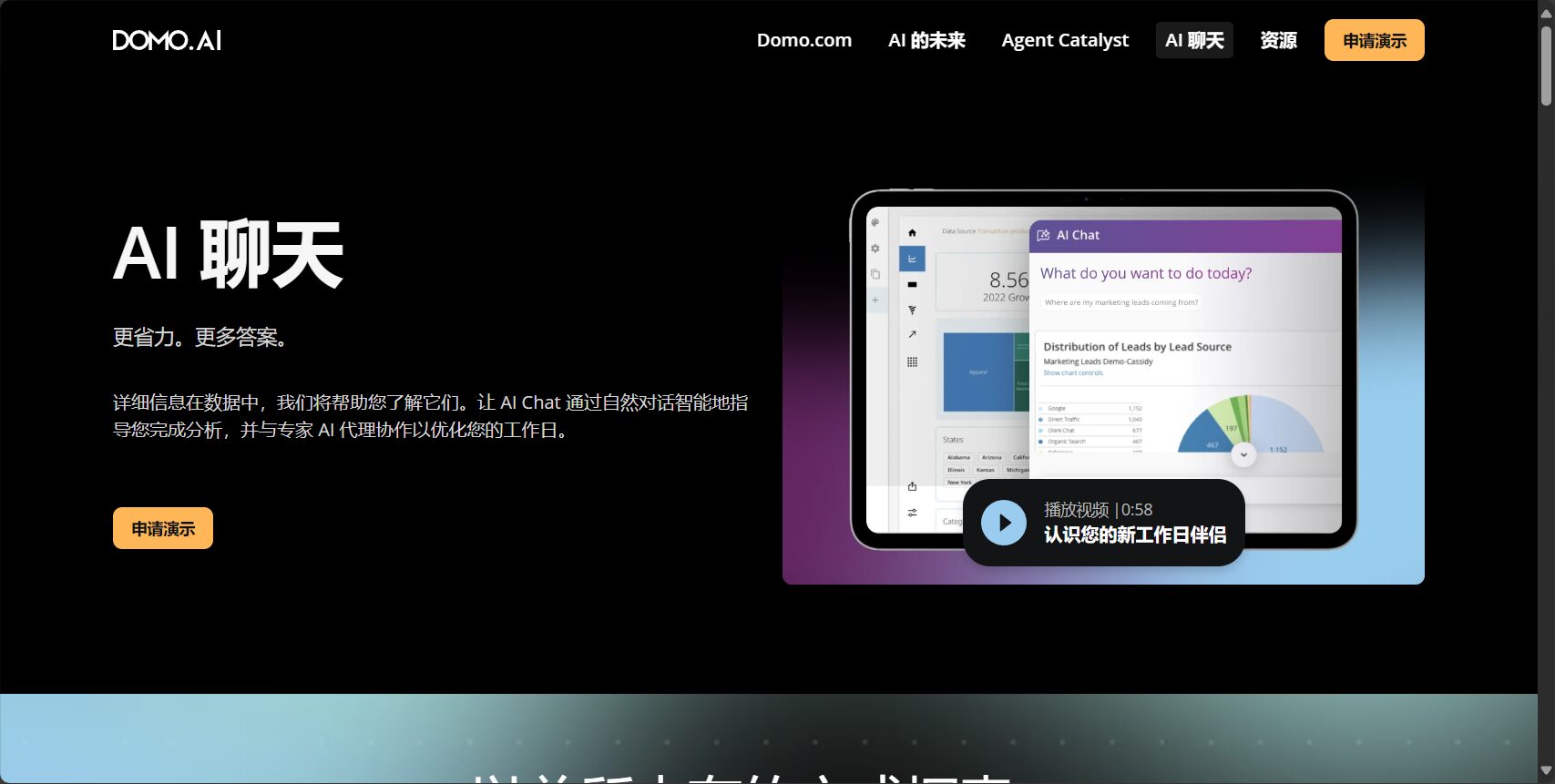Open the AI 的未来 menu item

coord(926,40)
